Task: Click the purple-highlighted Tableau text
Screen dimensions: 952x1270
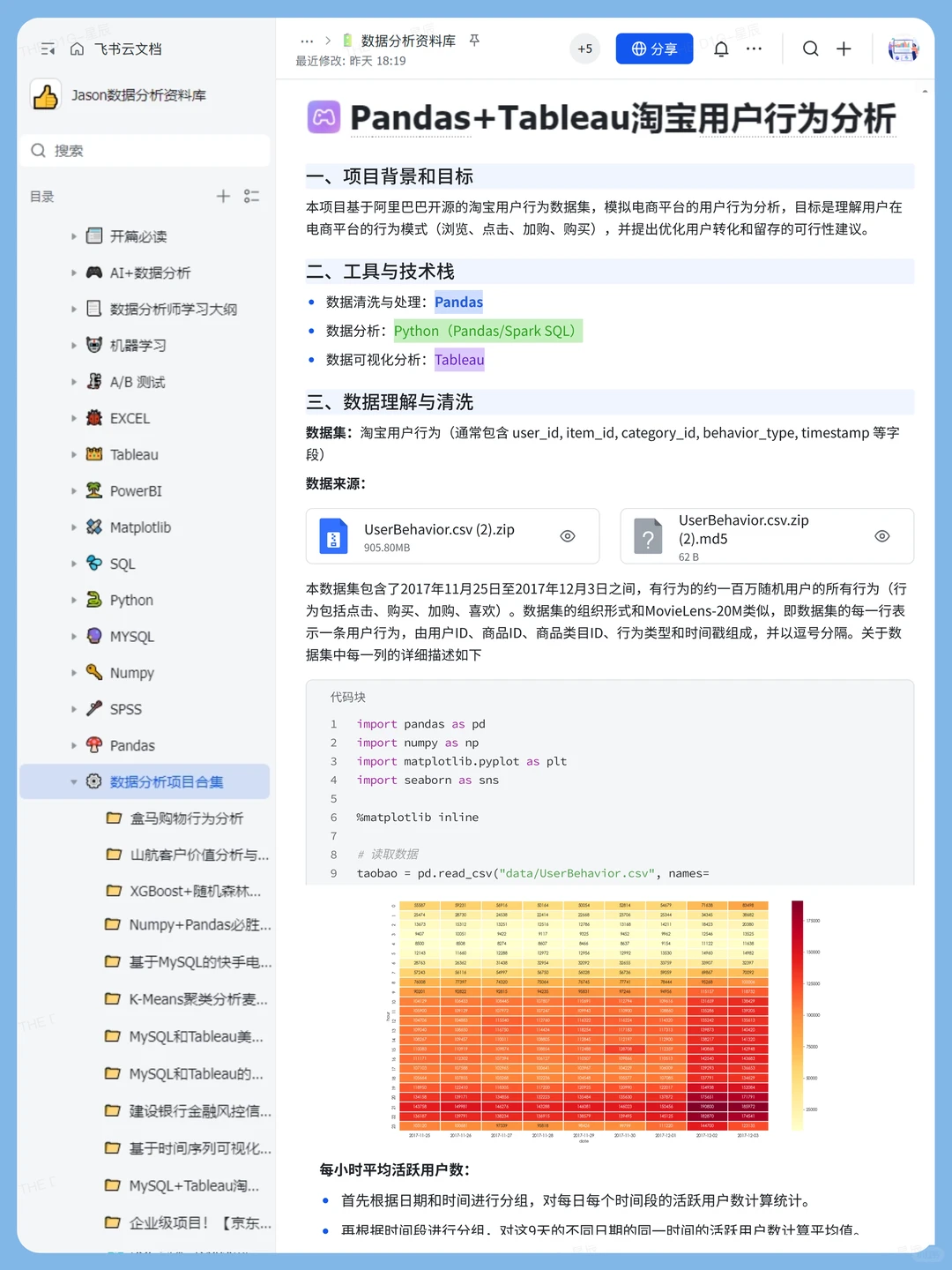Action: click(459, 360)
